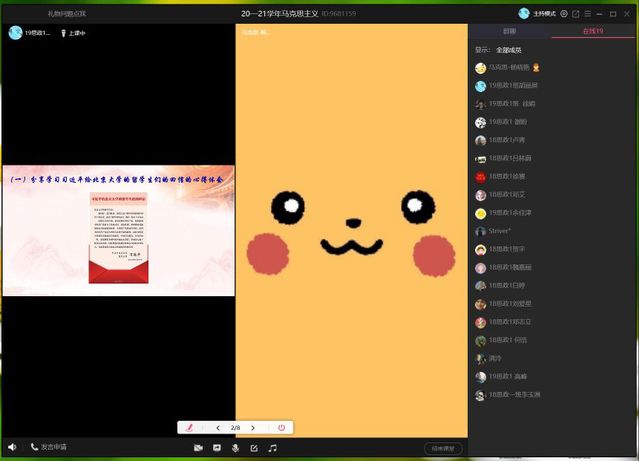Click the shared slide thumbnail with red envelope

point(119,230)
